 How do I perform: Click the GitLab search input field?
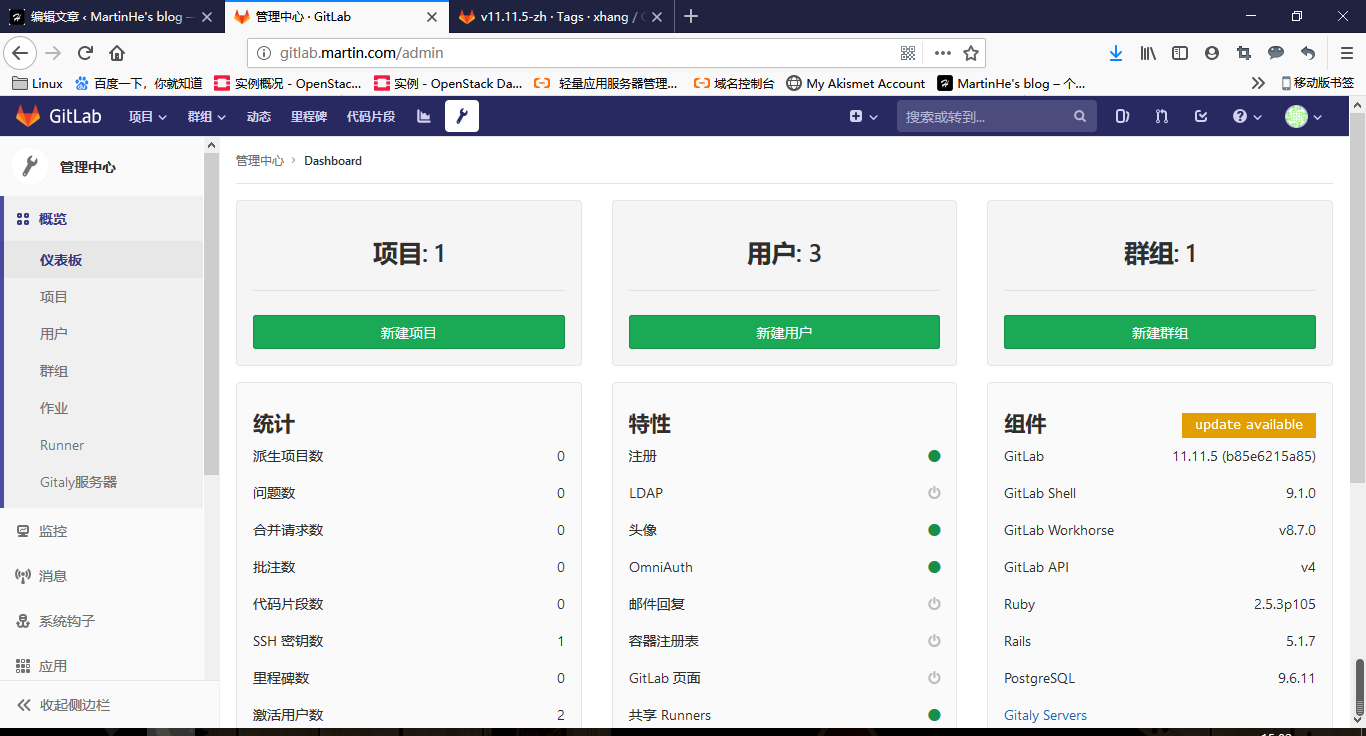click(985, 116)
